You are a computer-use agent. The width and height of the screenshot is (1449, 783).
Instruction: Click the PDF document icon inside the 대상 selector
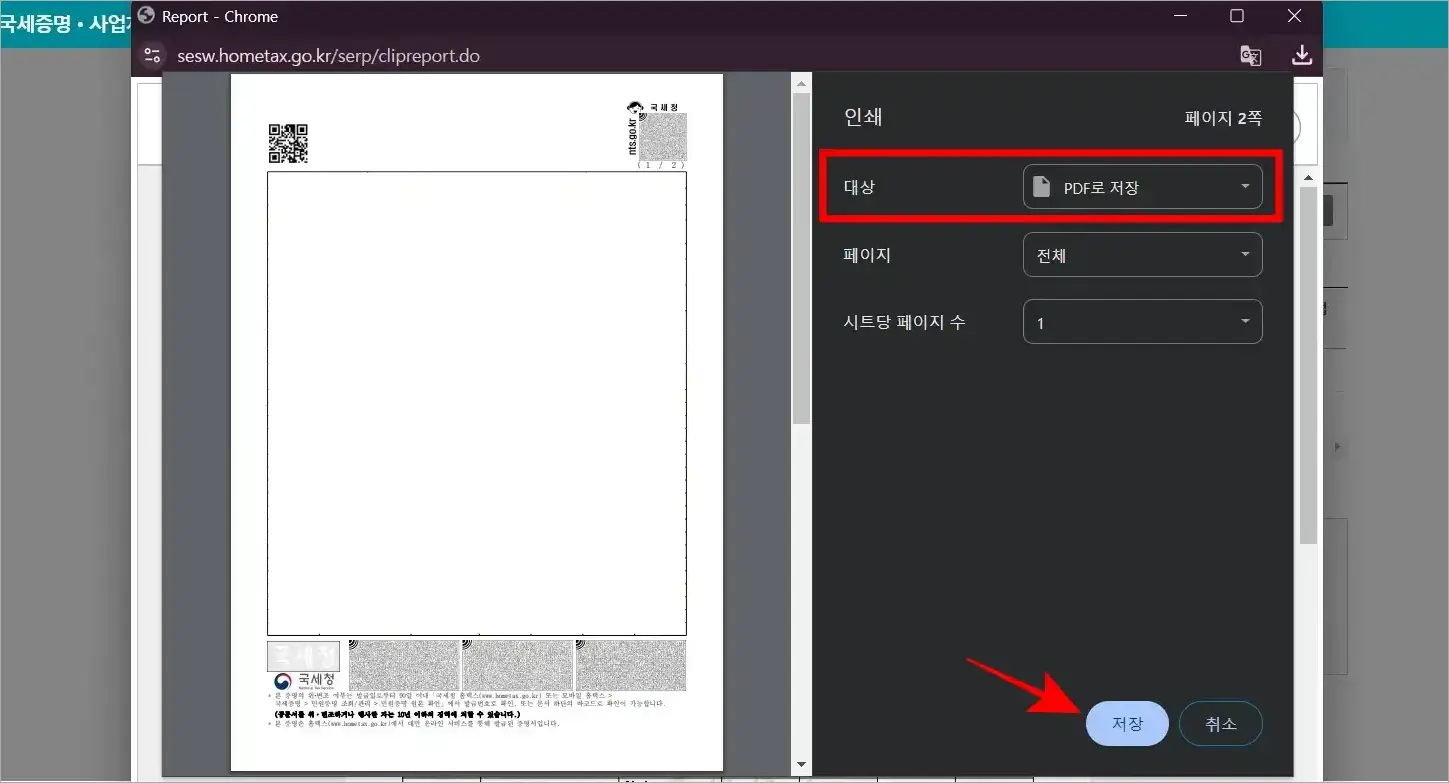click(1040, 186)
